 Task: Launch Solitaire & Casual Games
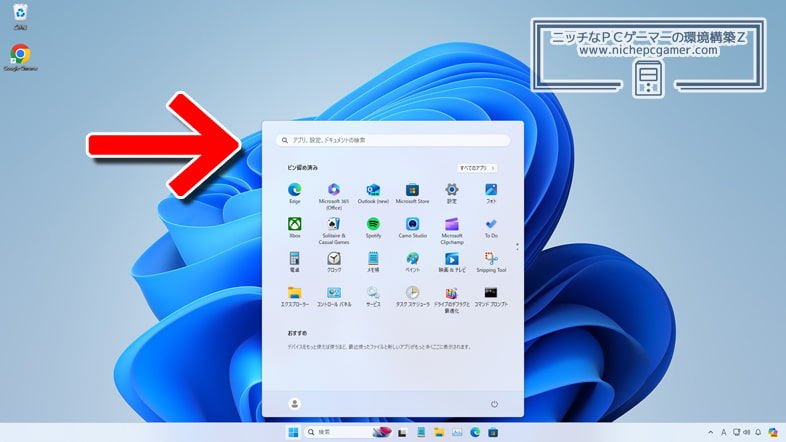tap(334, 231)
